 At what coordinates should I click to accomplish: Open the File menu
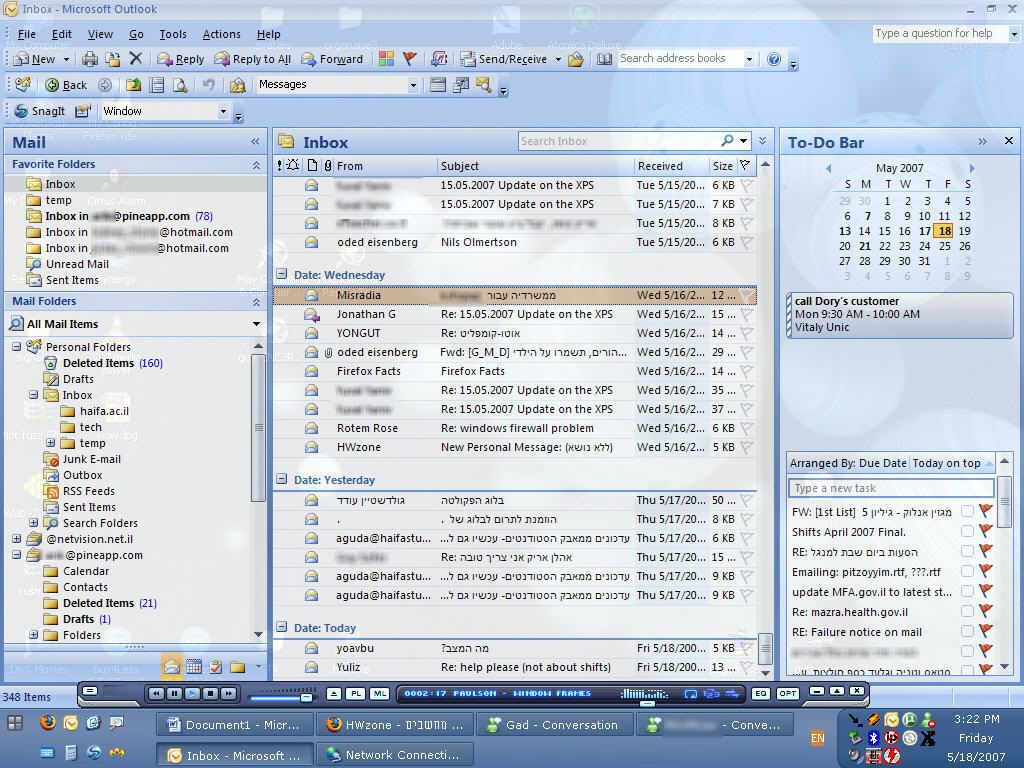coord(27,34)
